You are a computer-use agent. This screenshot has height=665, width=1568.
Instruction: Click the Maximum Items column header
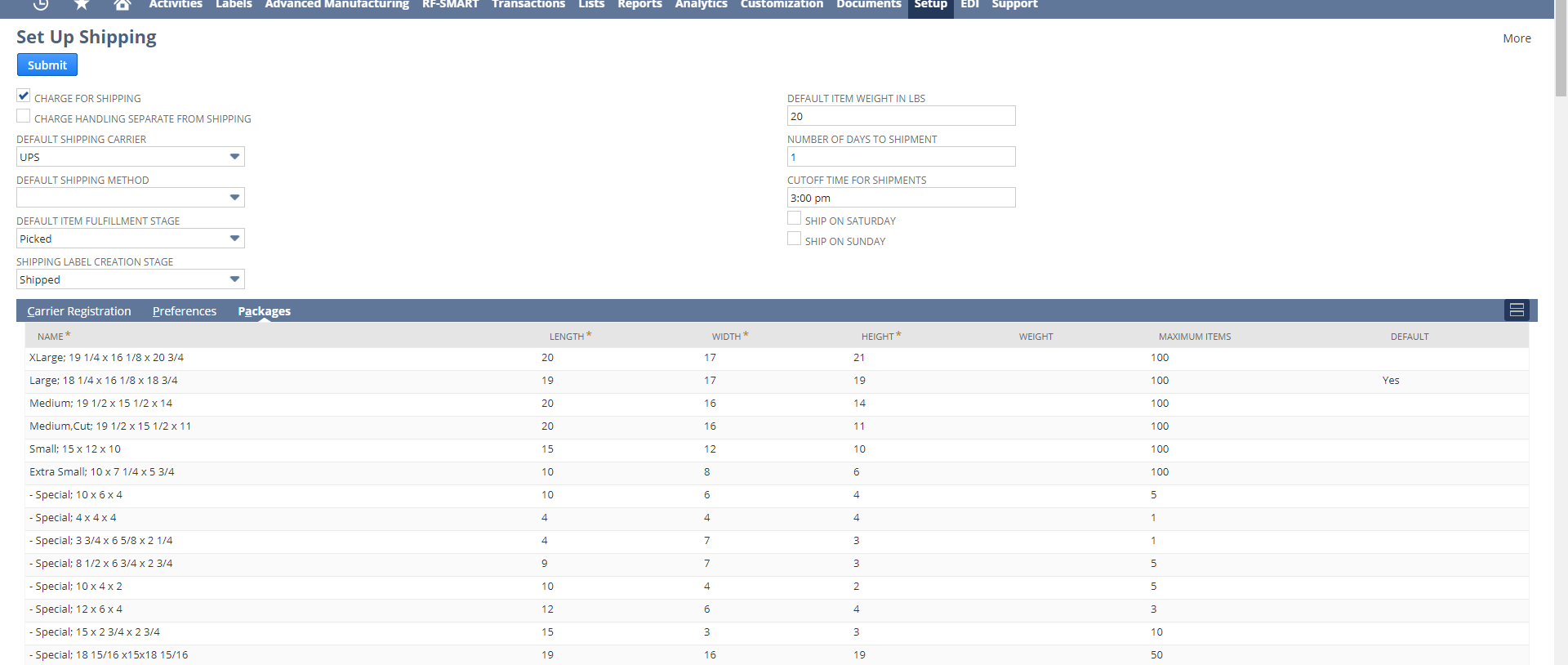pos(1194,337)
